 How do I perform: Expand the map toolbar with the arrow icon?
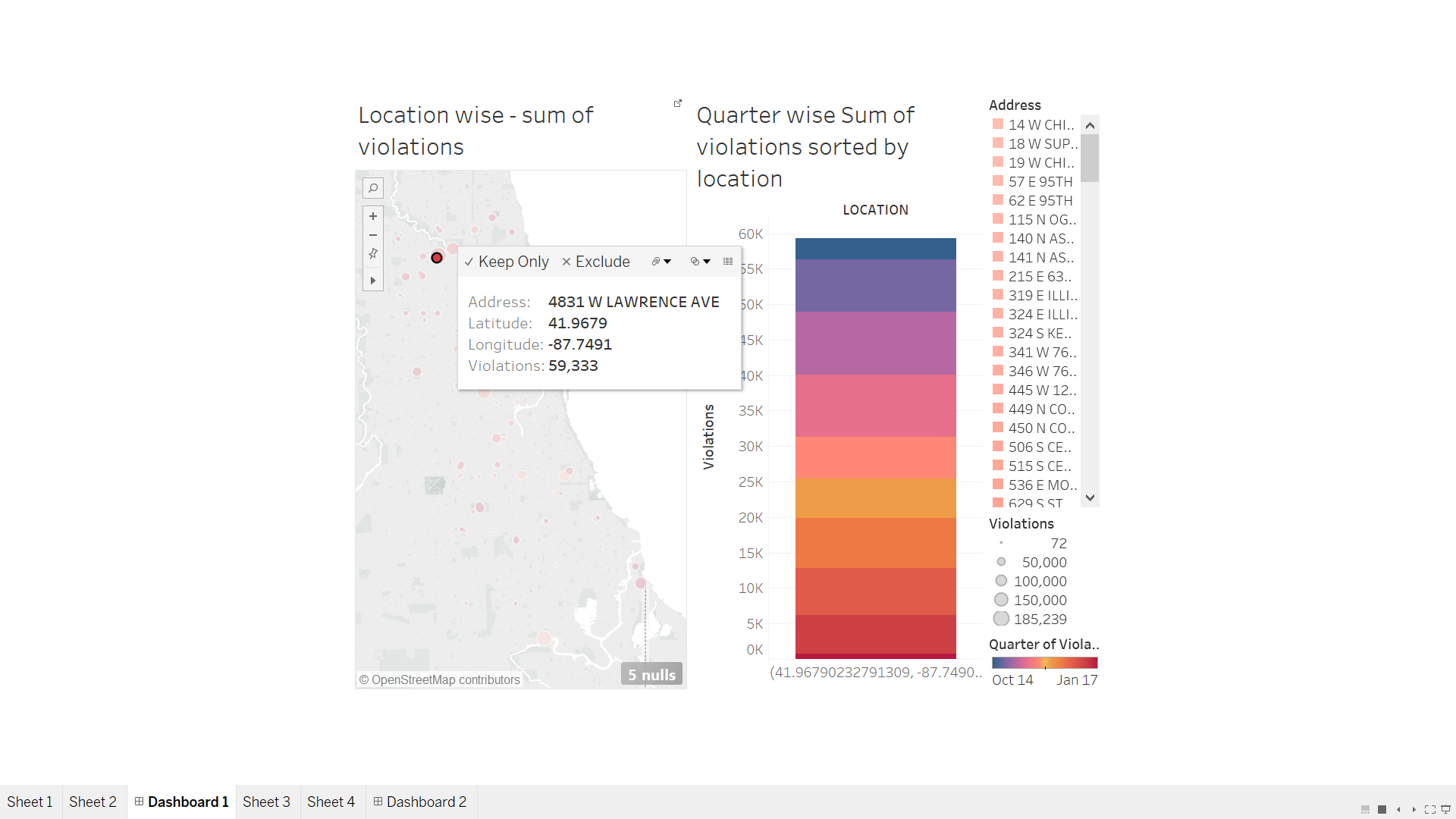point(372,280)
